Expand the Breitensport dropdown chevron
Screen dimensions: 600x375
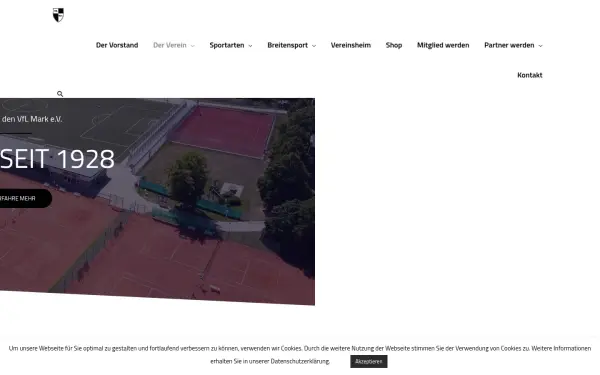pyautogui.click(x=314, y=46)
